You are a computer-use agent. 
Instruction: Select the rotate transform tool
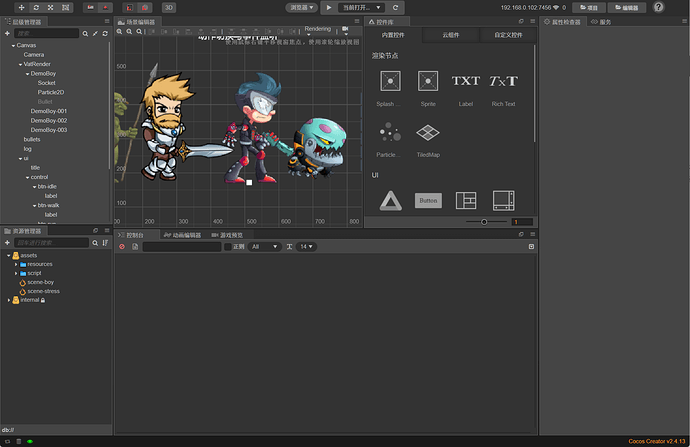(36, 7)
